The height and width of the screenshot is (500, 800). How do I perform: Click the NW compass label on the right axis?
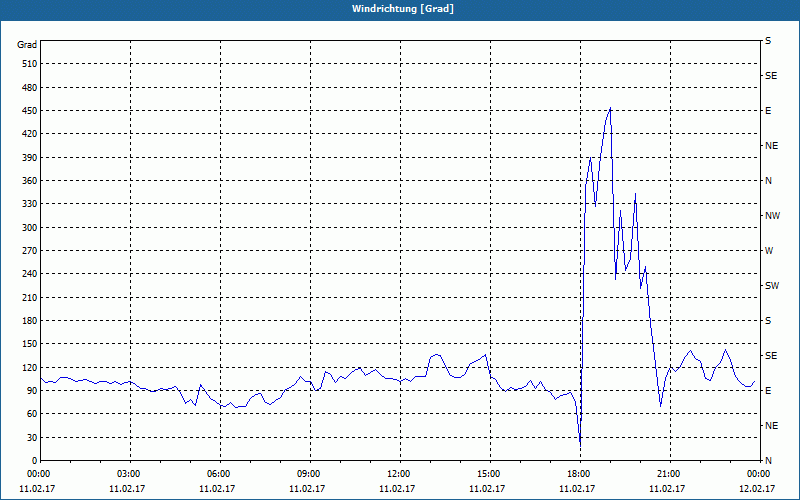[772, 216]
